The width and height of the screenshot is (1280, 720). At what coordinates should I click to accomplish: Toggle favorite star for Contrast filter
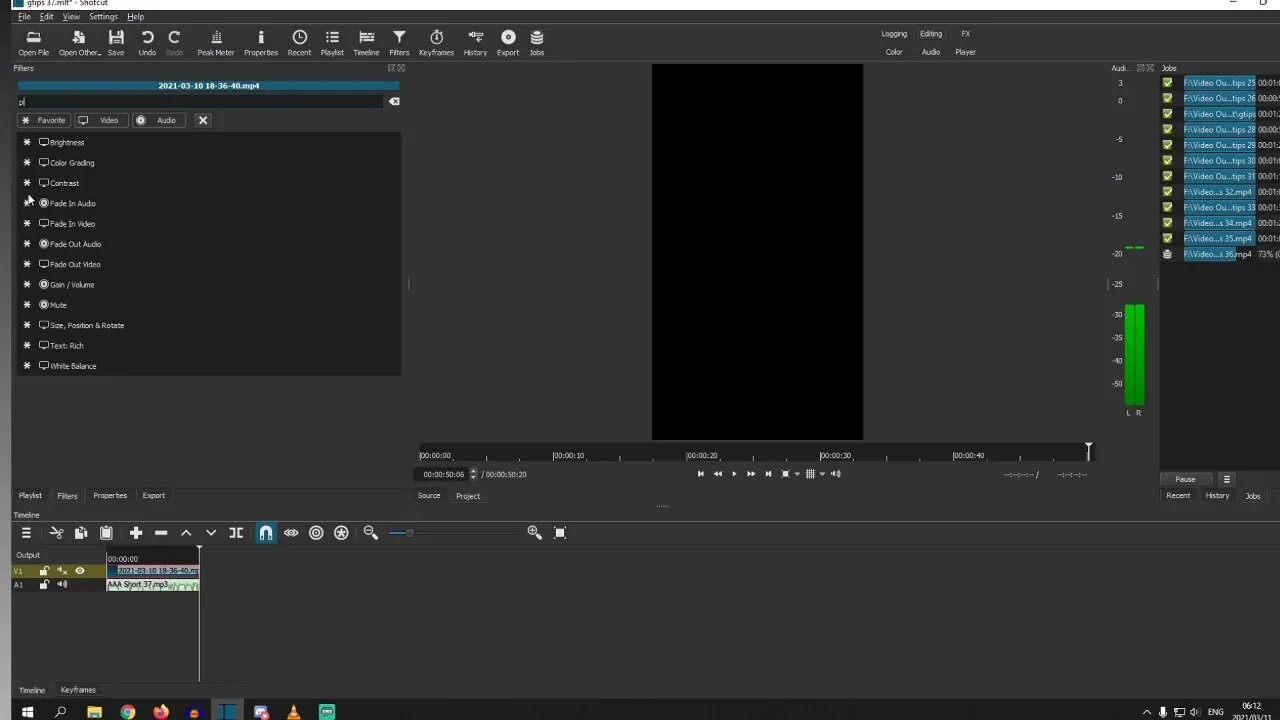click(27, 183)
